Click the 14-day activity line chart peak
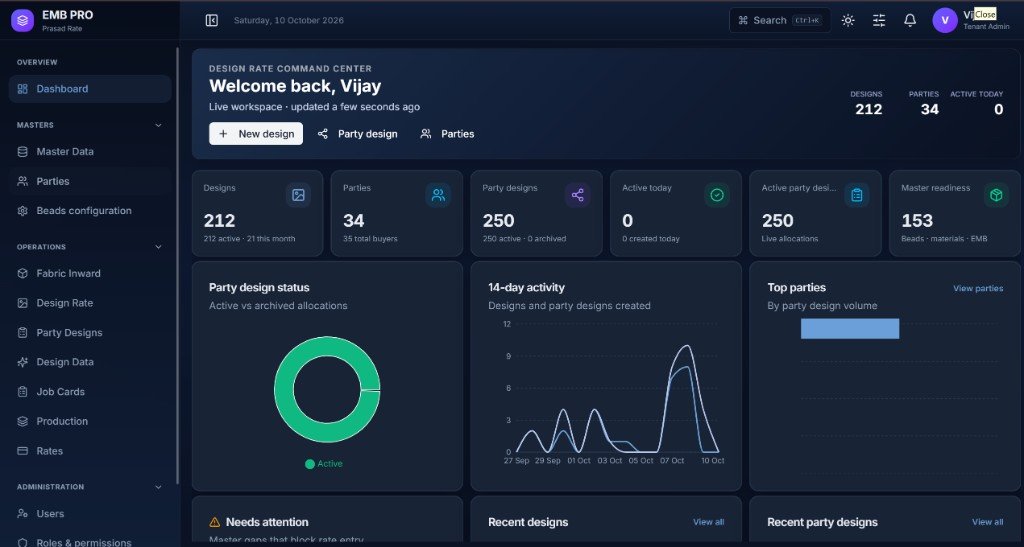Screen dimensions: 1024x547 [686, 347]
